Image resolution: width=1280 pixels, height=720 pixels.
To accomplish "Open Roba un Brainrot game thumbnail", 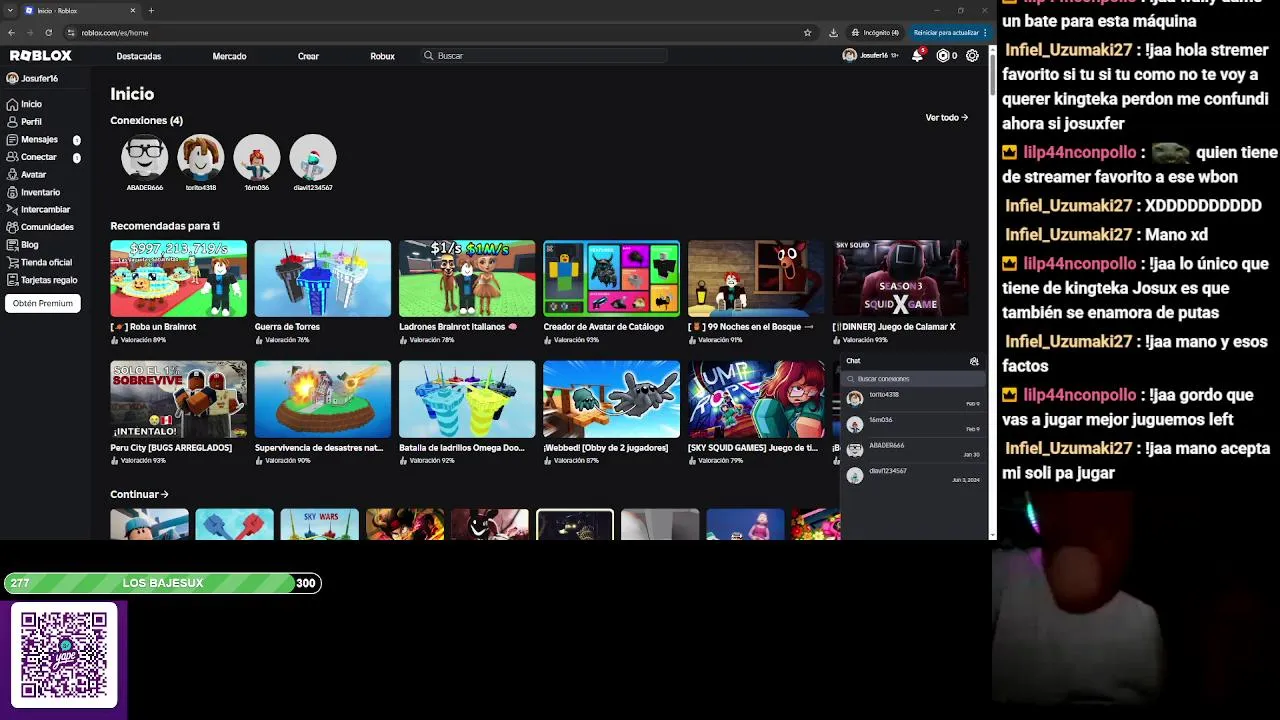I will pyautogui.click(x=178, y=278).
